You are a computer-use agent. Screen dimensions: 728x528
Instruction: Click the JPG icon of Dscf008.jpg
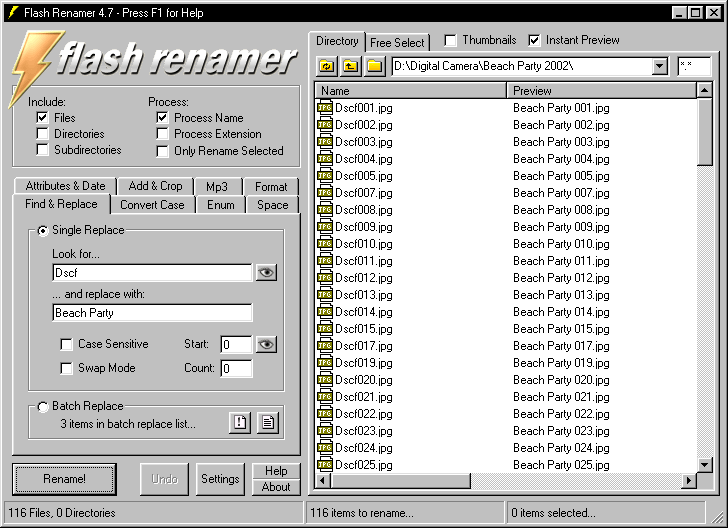click(x=325, y=210)
